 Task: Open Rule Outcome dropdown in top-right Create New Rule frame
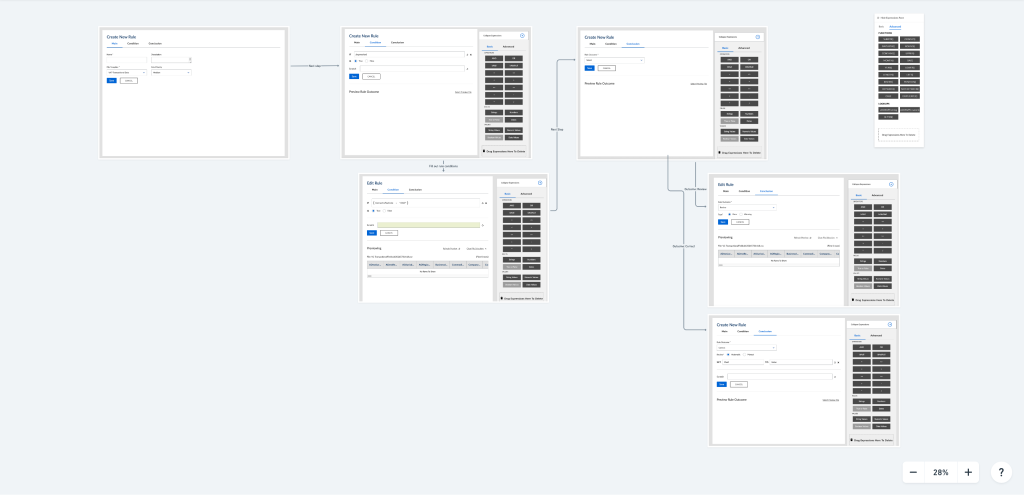coord(613,60)
